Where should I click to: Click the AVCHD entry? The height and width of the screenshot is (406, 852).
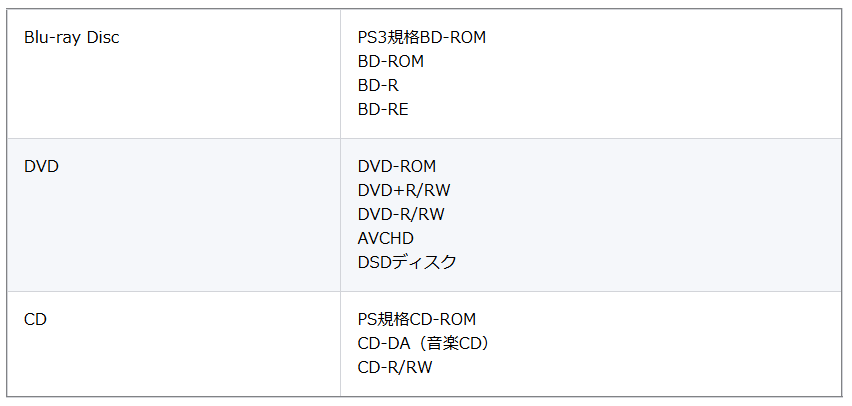(385, 238)
